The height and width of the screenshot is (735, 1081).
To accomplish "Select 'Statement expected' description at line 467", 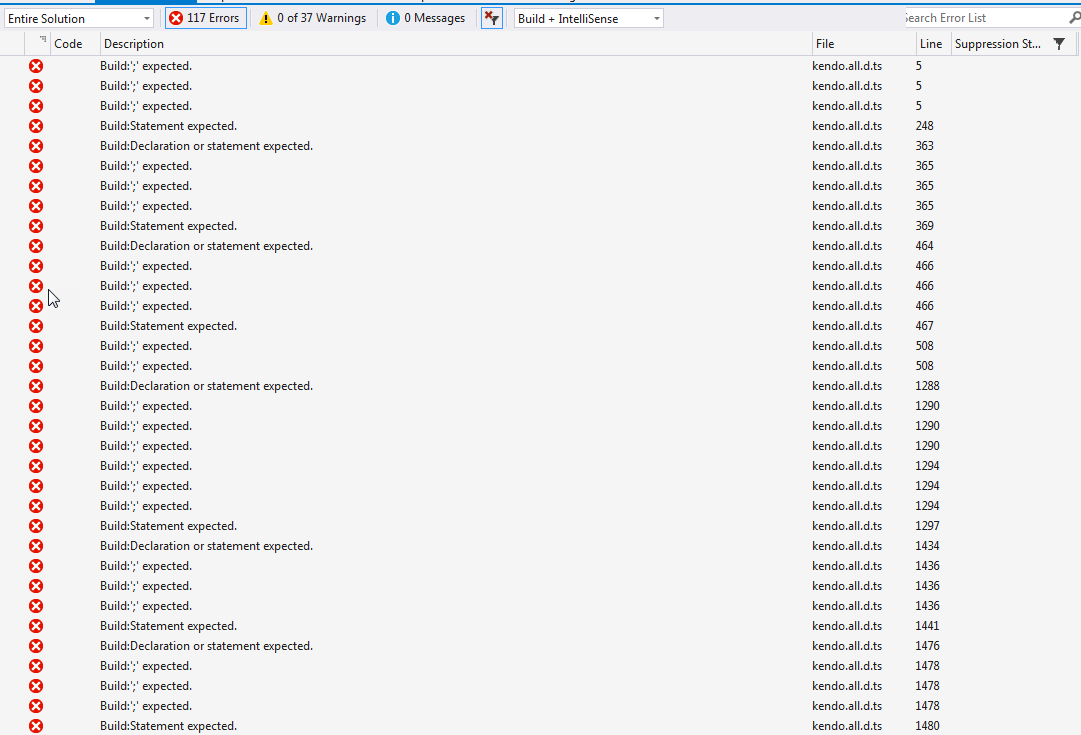I will click(168, 326).
